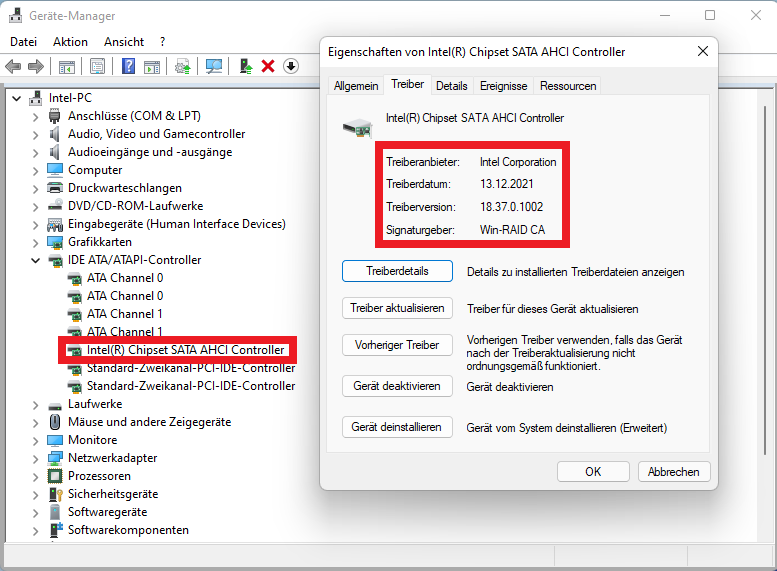The height and width of the screenshot is (571, 777).
Task: Expand the Netzwerkadapter category
Action: coord(36,459)
